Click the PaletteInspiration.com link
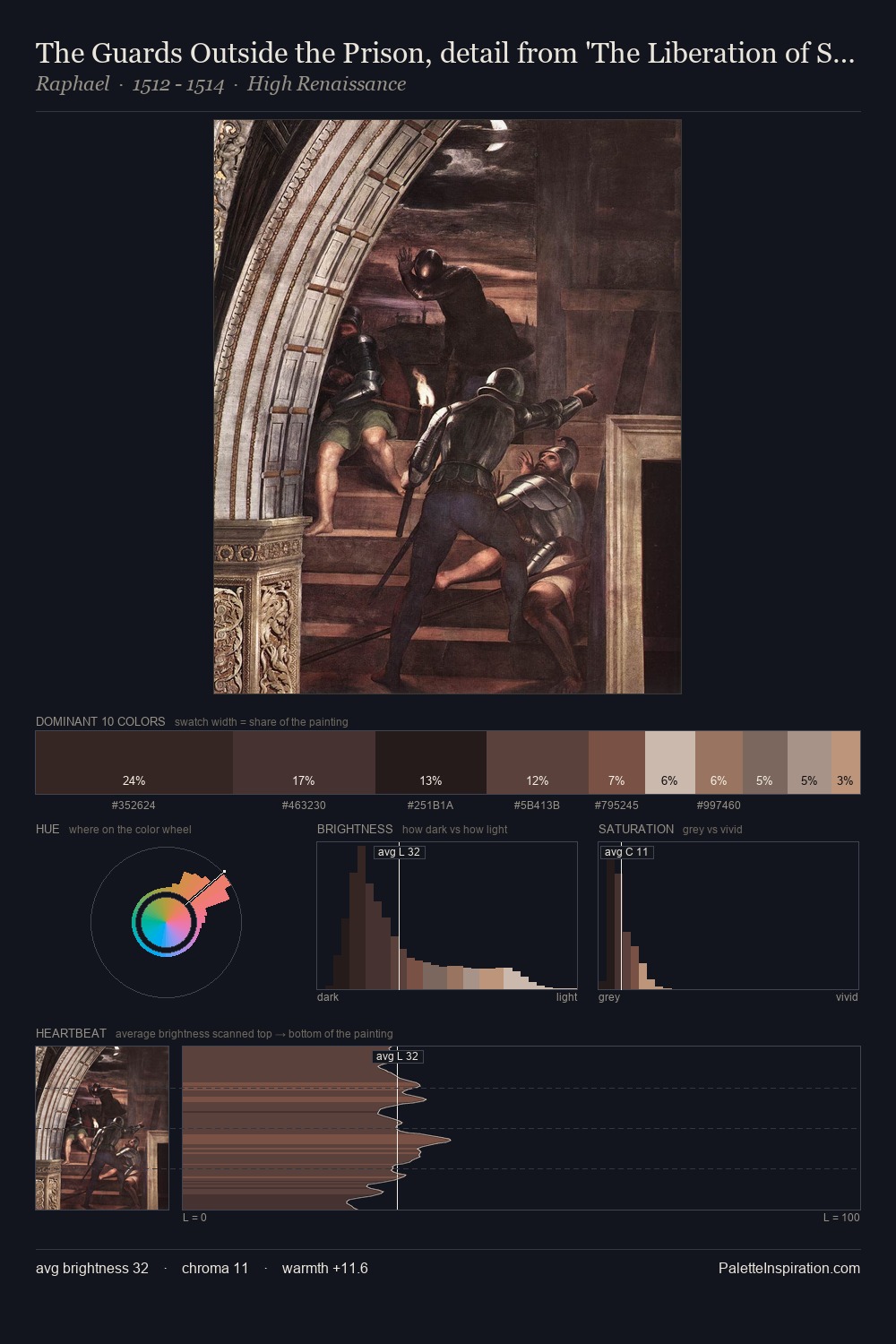Screen dimensions: 896x1344 pos(789,1268)
